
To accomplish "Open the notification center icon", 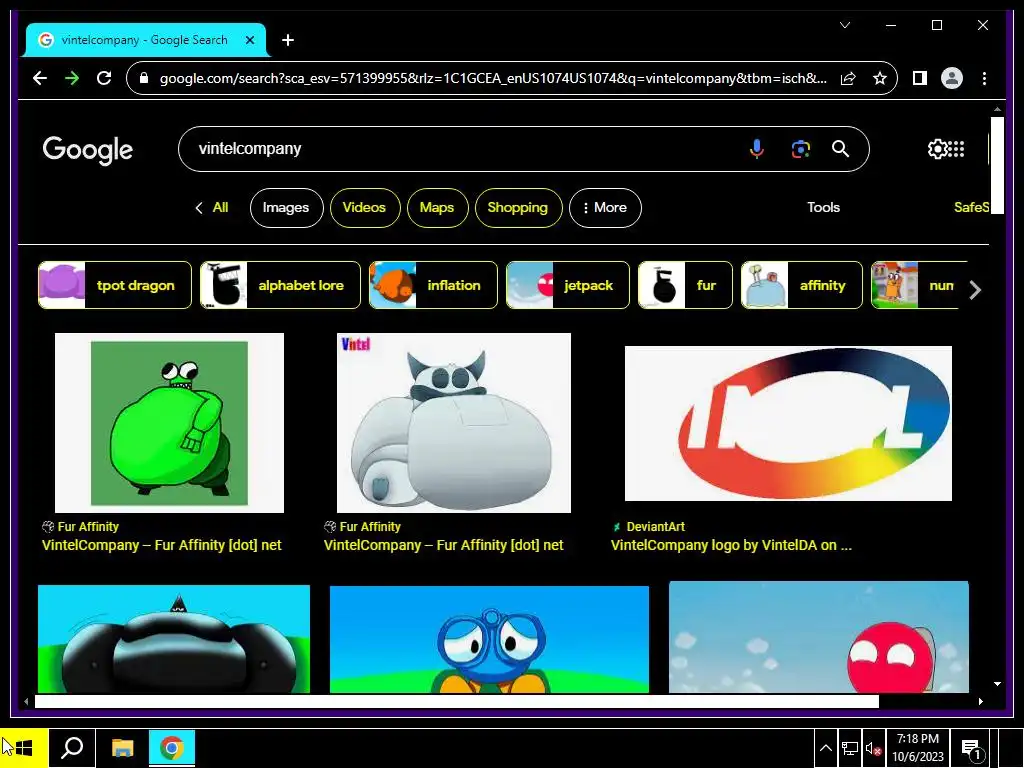I will click(x=972, y=749).
